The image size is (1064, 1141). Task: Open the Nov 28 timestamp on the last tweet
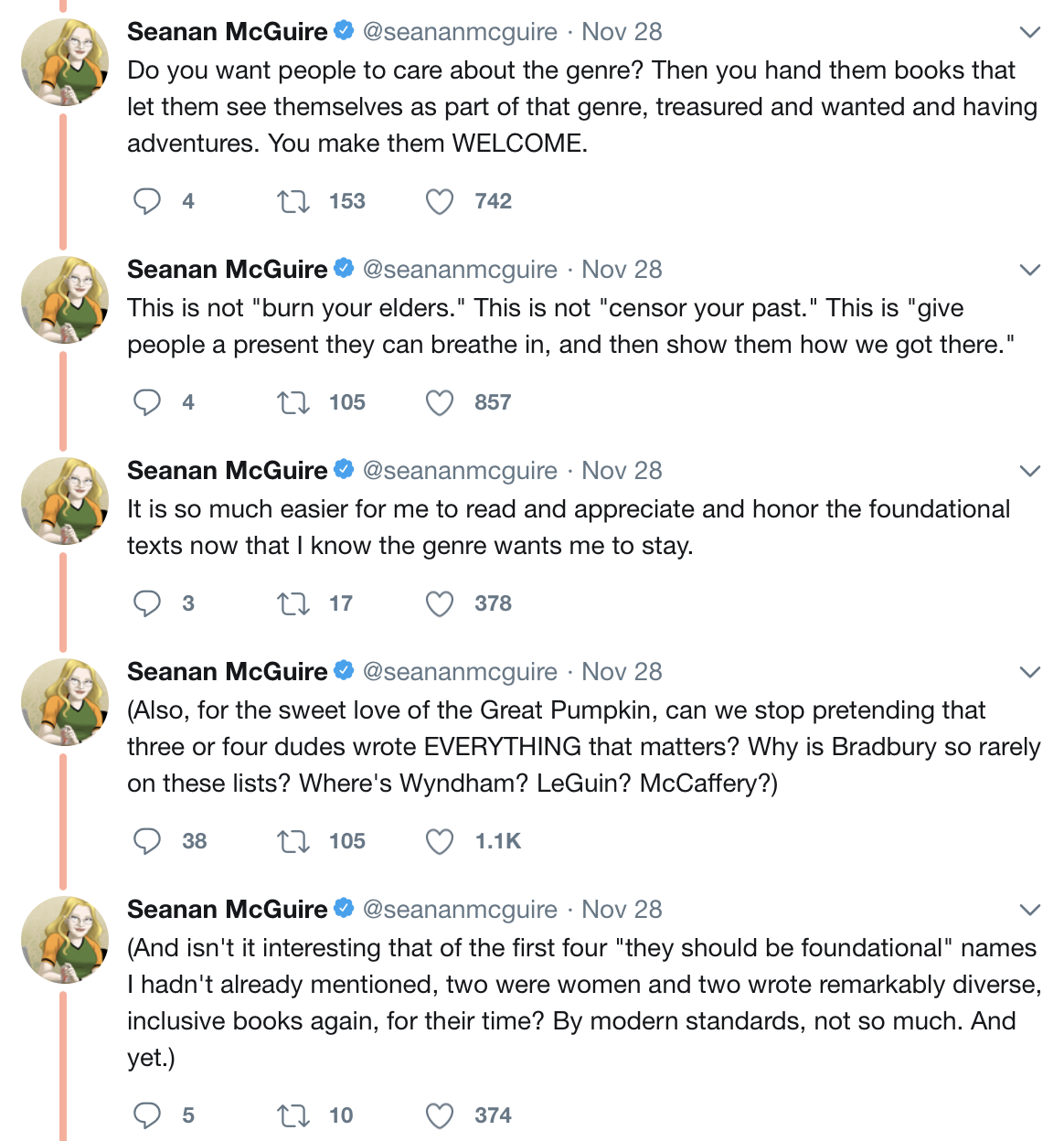click(622, 910)
